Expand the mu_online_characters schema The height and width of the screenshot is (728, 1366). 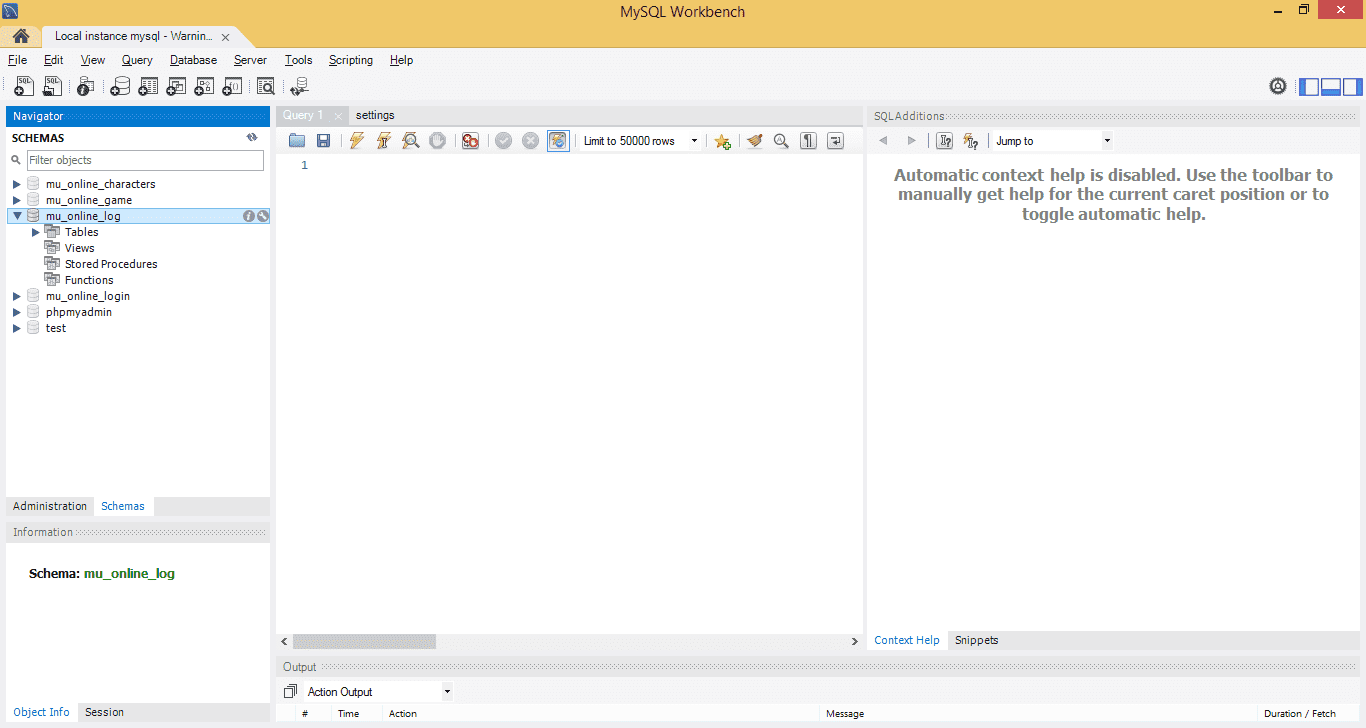17,184
